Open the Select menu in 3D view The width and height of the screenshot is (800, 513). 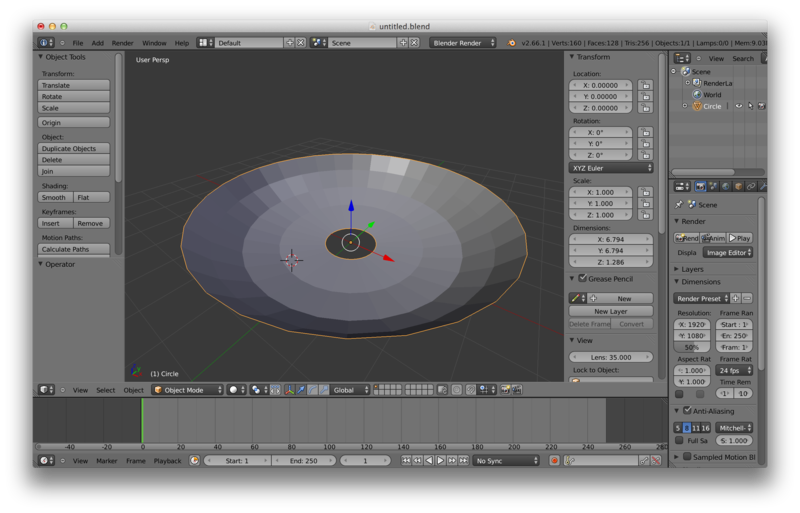pos(106,390)
